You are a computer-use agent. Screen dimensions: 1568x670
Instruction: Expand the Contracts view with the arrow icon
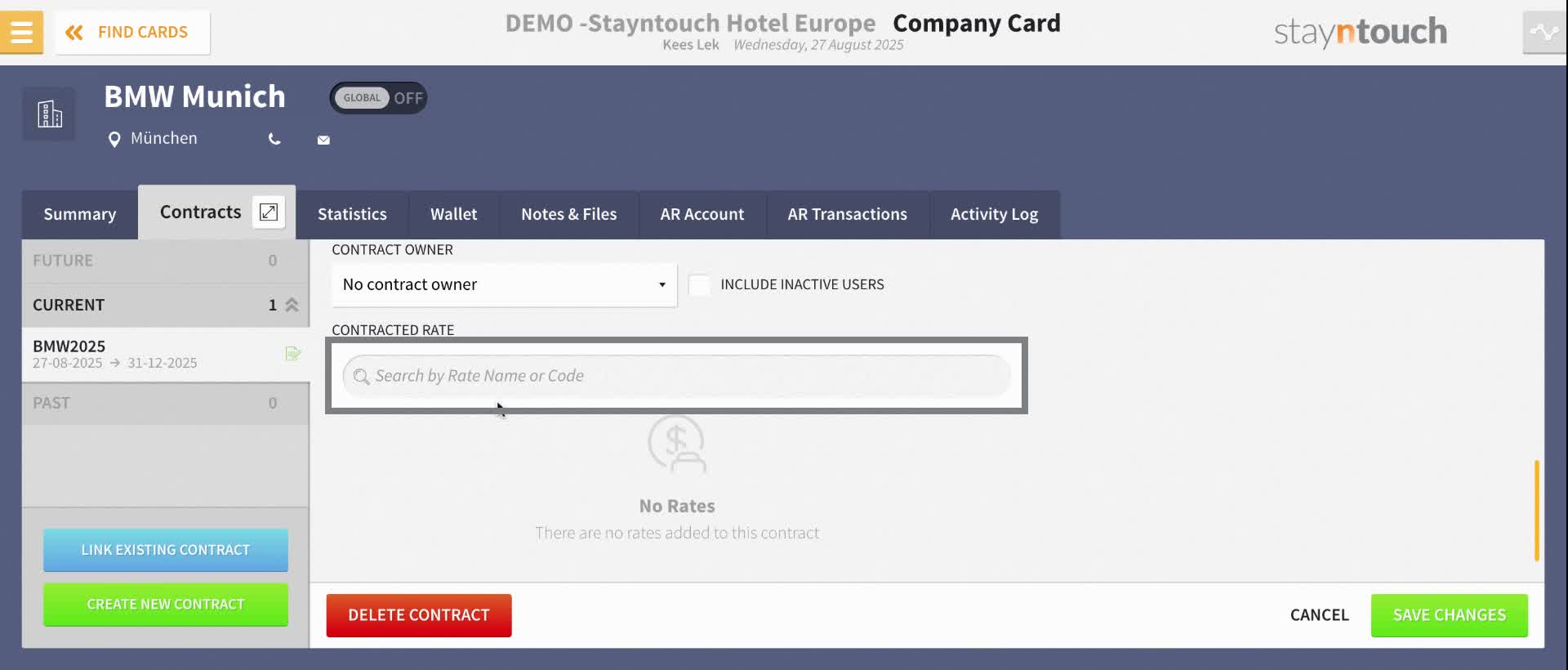269,212
